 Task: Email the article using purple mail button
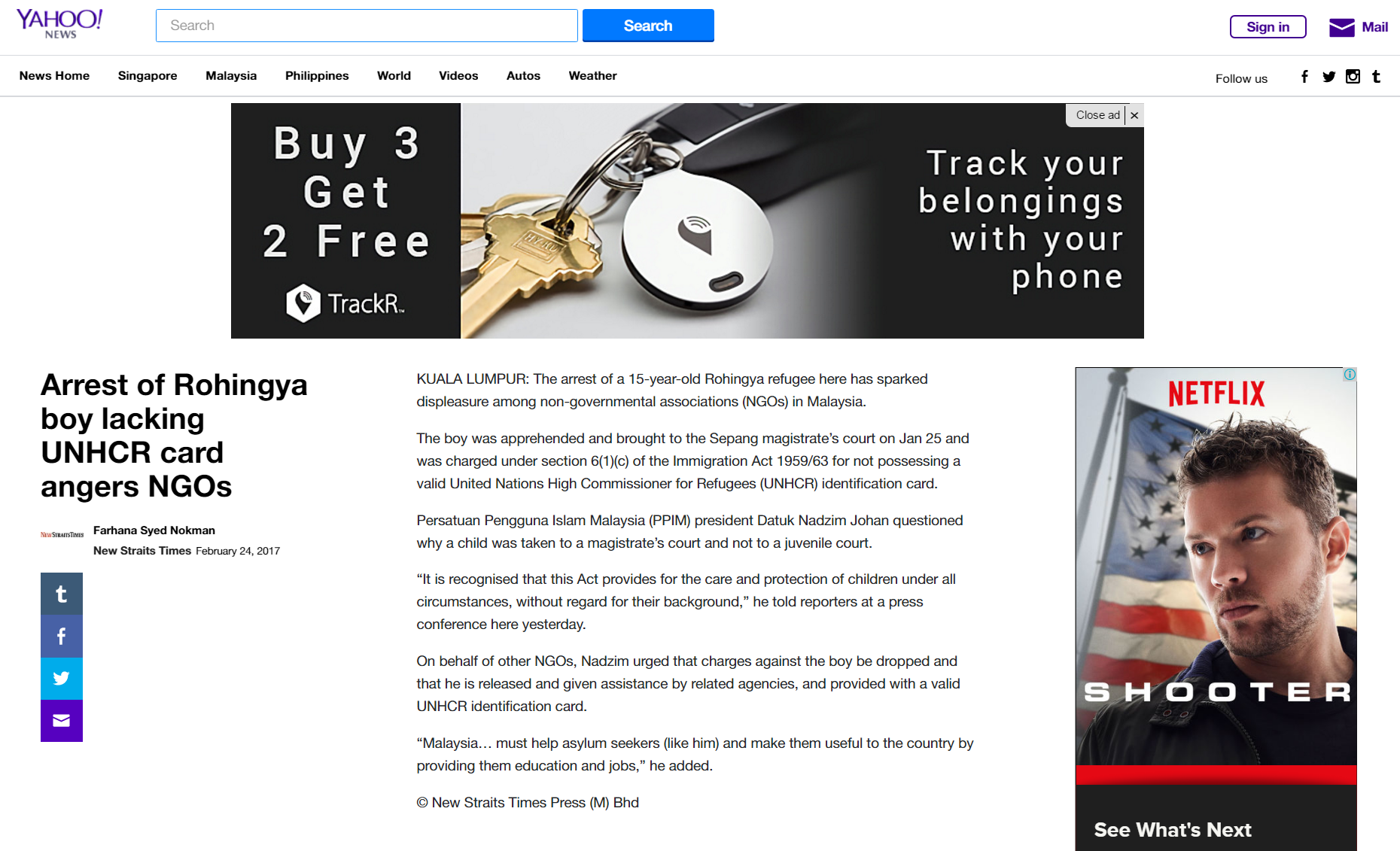[62, 721]
